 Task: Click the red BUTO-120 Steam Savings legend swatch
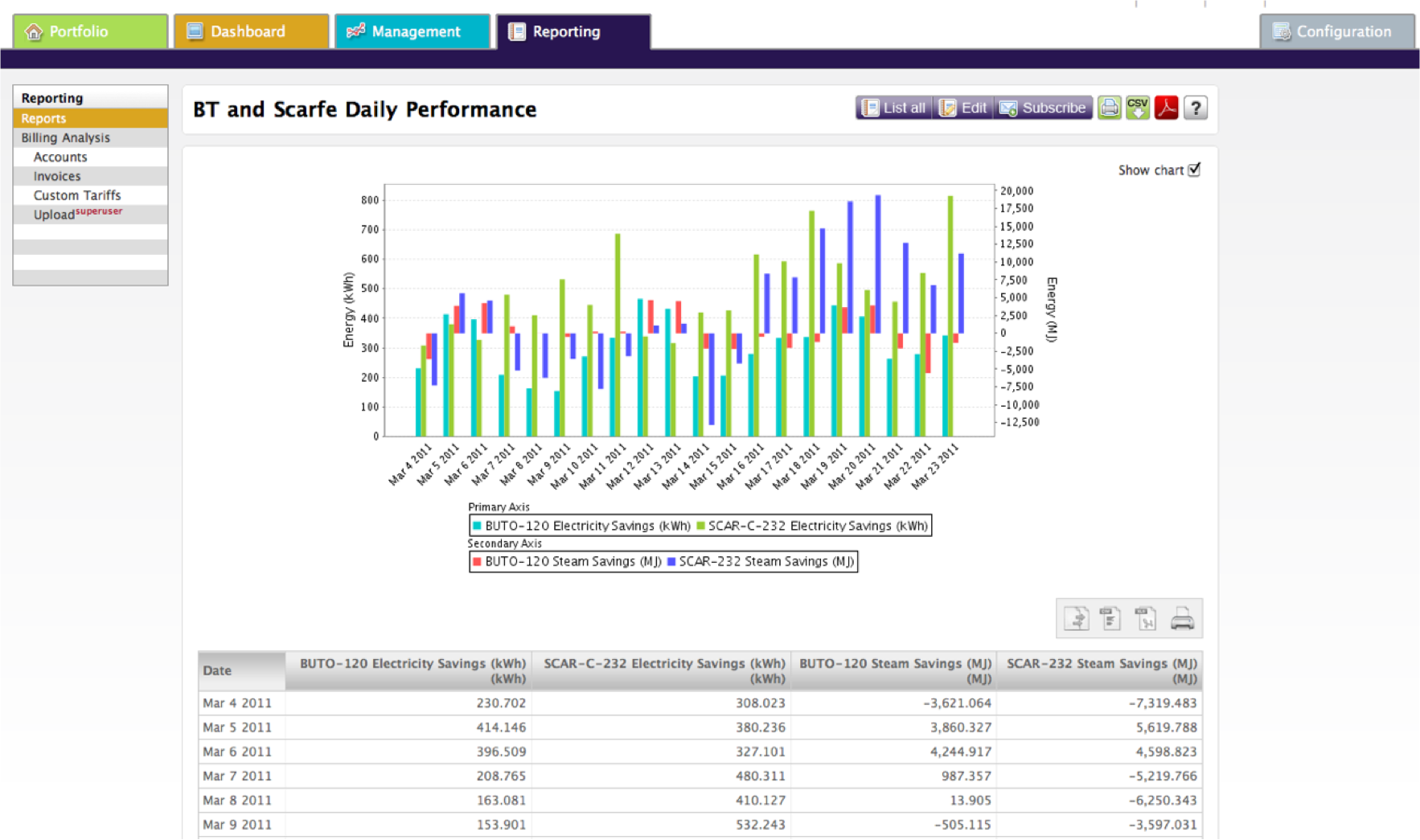point(477,561)
